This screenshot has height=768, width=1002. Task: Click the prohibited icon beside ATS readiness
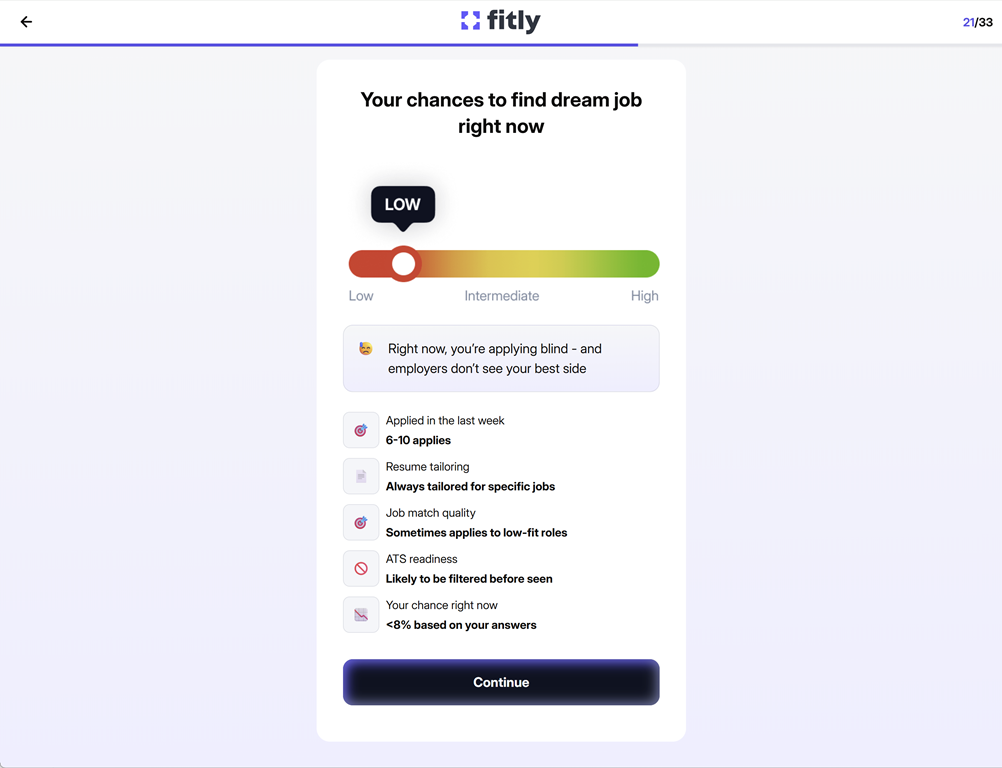click(x=361, y=569)
